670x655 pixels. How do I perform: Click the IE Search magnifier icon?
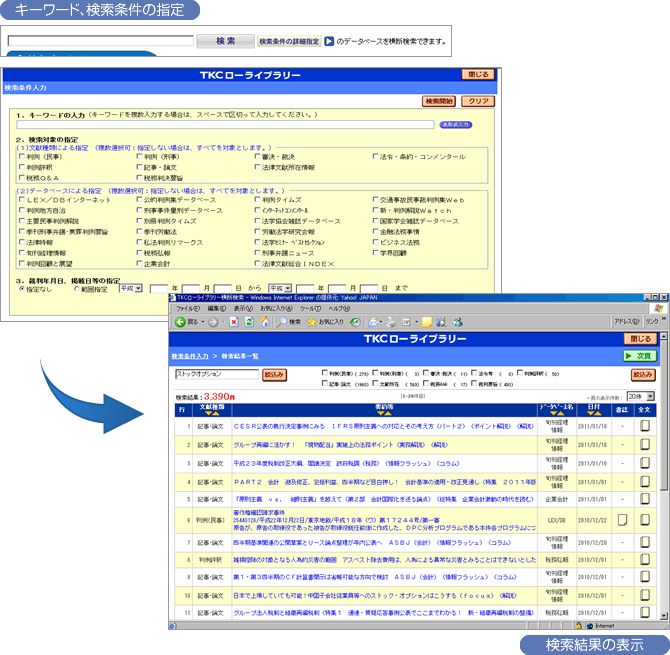click(281, 322)
